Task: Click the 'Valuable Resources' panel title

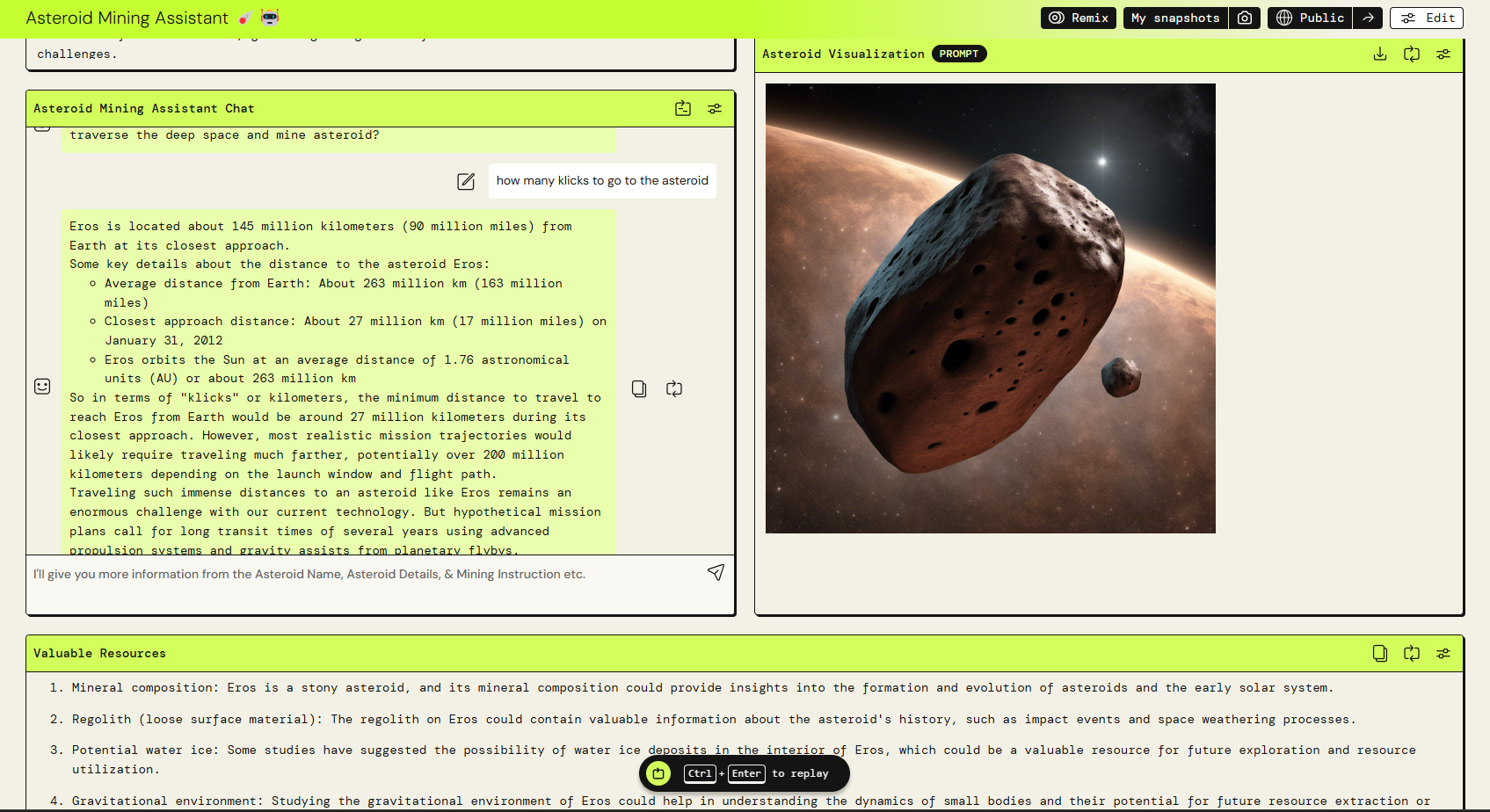Action: click(x=99, y=654)
